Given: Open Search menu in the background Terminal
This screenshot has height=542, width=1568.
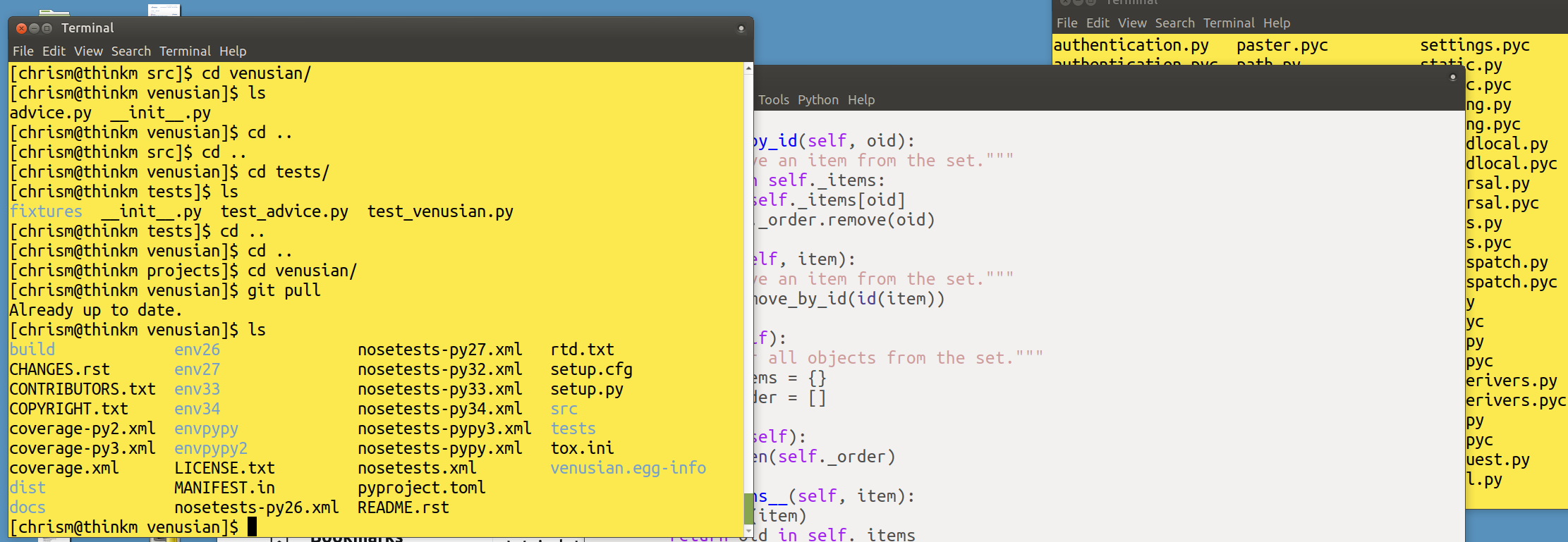Looking at the screenshot, I should point(1174,23).
